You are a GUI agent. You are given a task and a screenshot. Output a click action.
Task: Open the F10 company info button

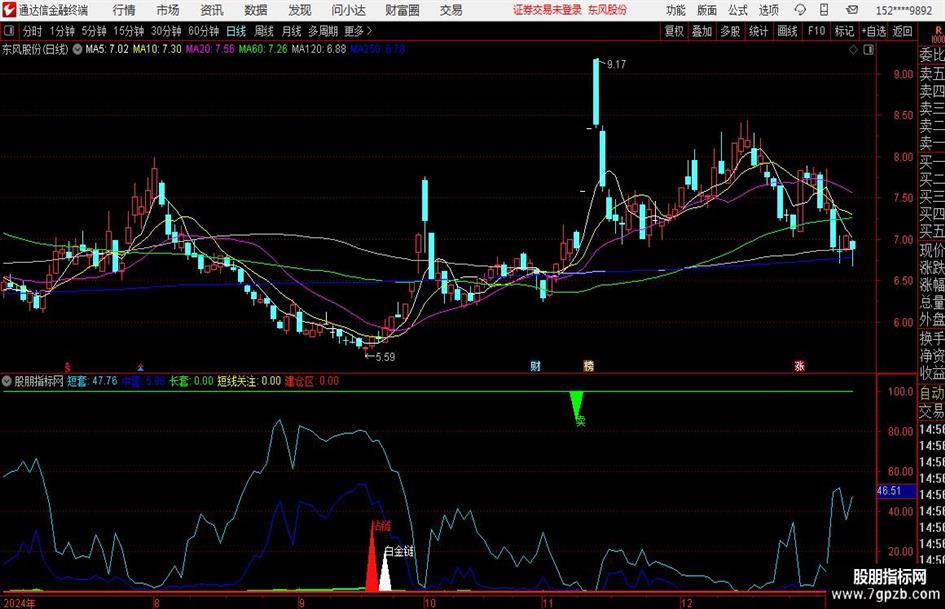816,31
